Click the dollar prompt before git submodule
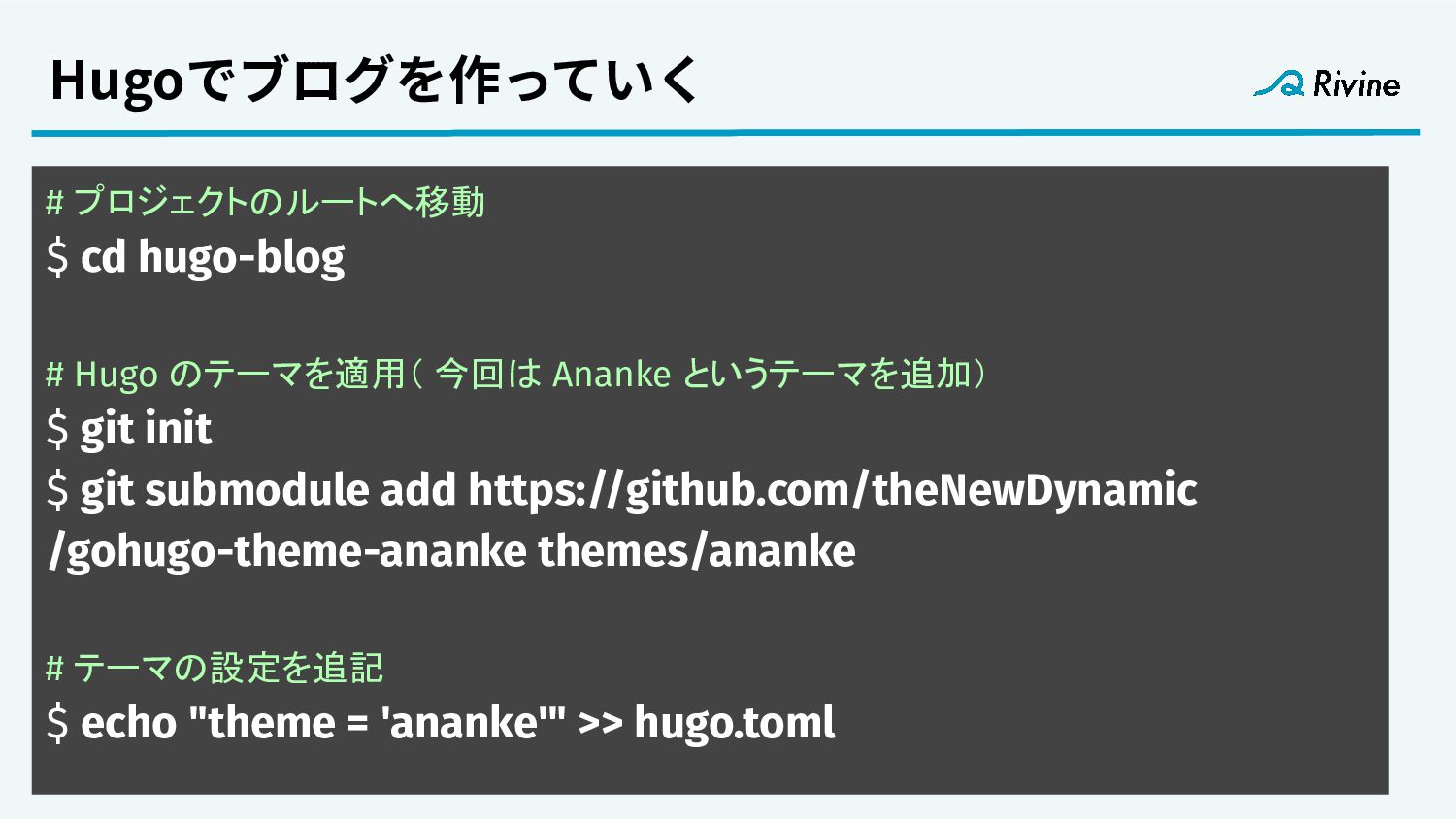 point(57,490)
